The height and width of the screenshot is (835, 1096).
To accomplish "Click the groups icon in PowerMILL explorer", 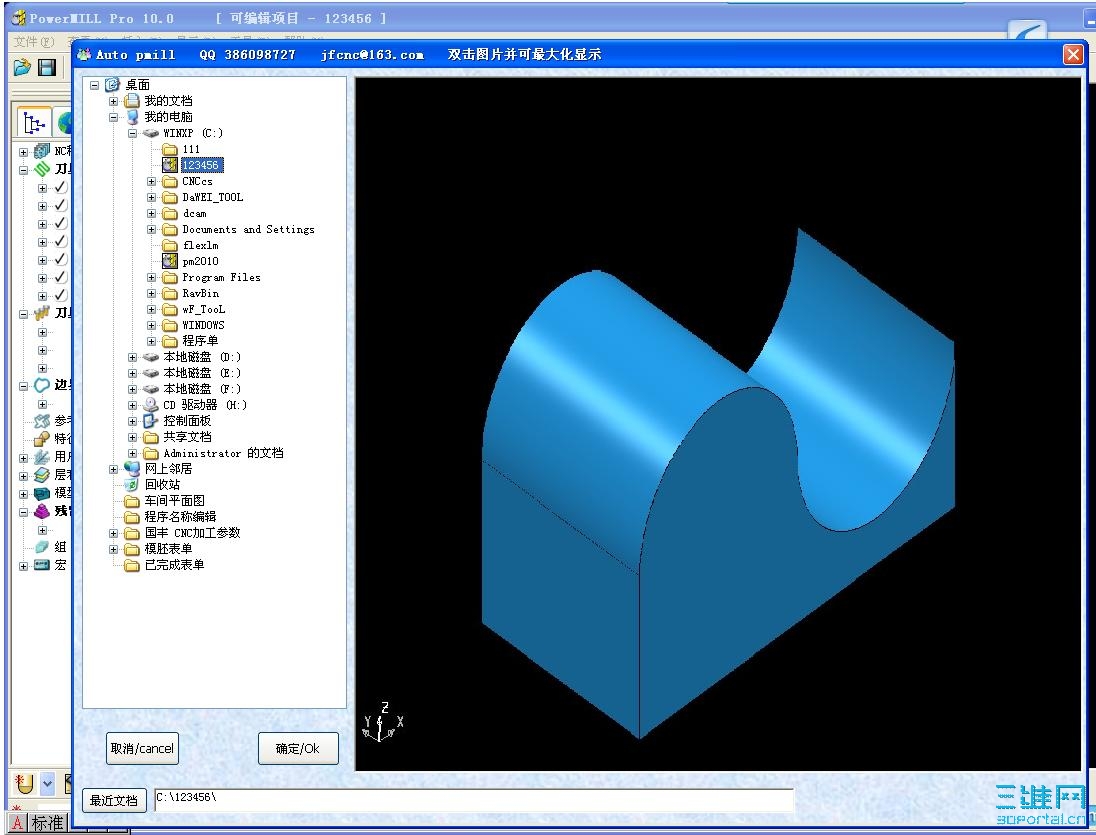I will pos(42,547).
